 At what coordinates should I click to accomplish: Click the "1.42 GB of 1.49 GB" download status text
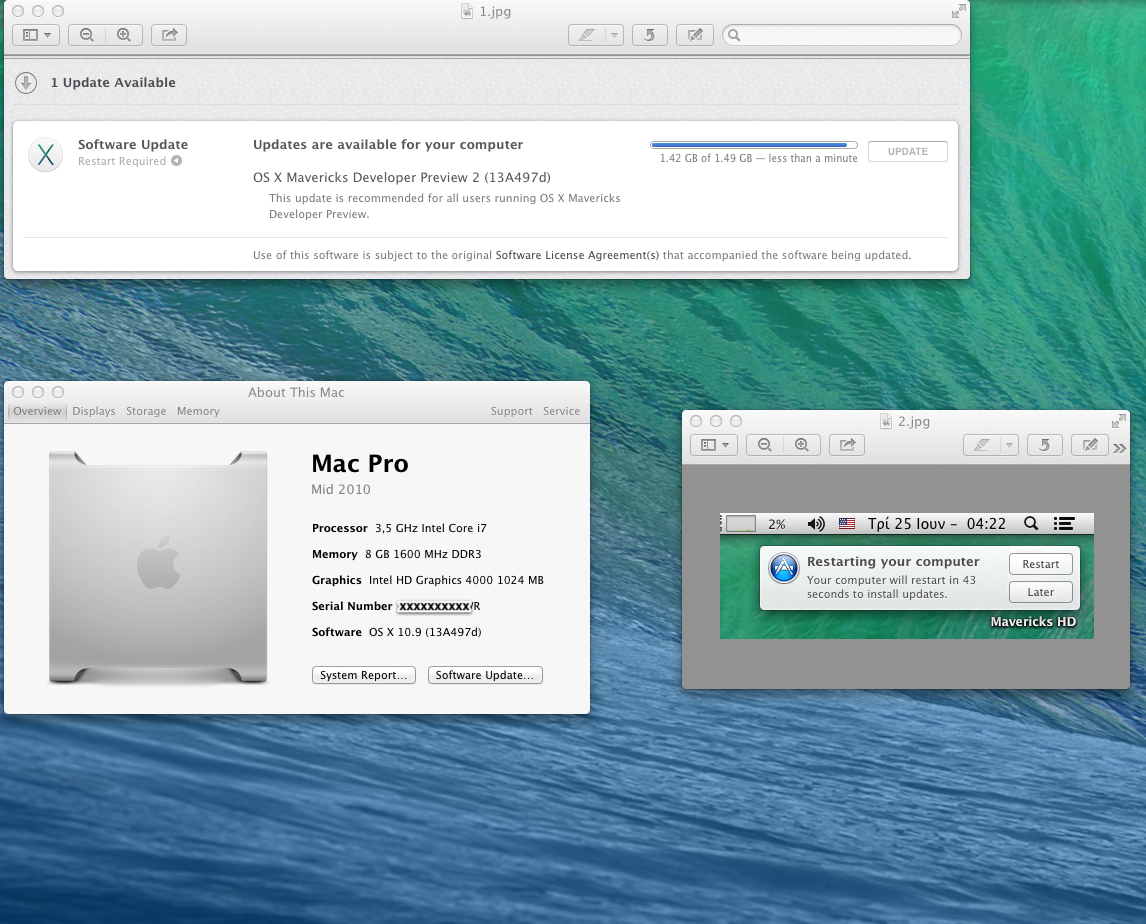706,158
